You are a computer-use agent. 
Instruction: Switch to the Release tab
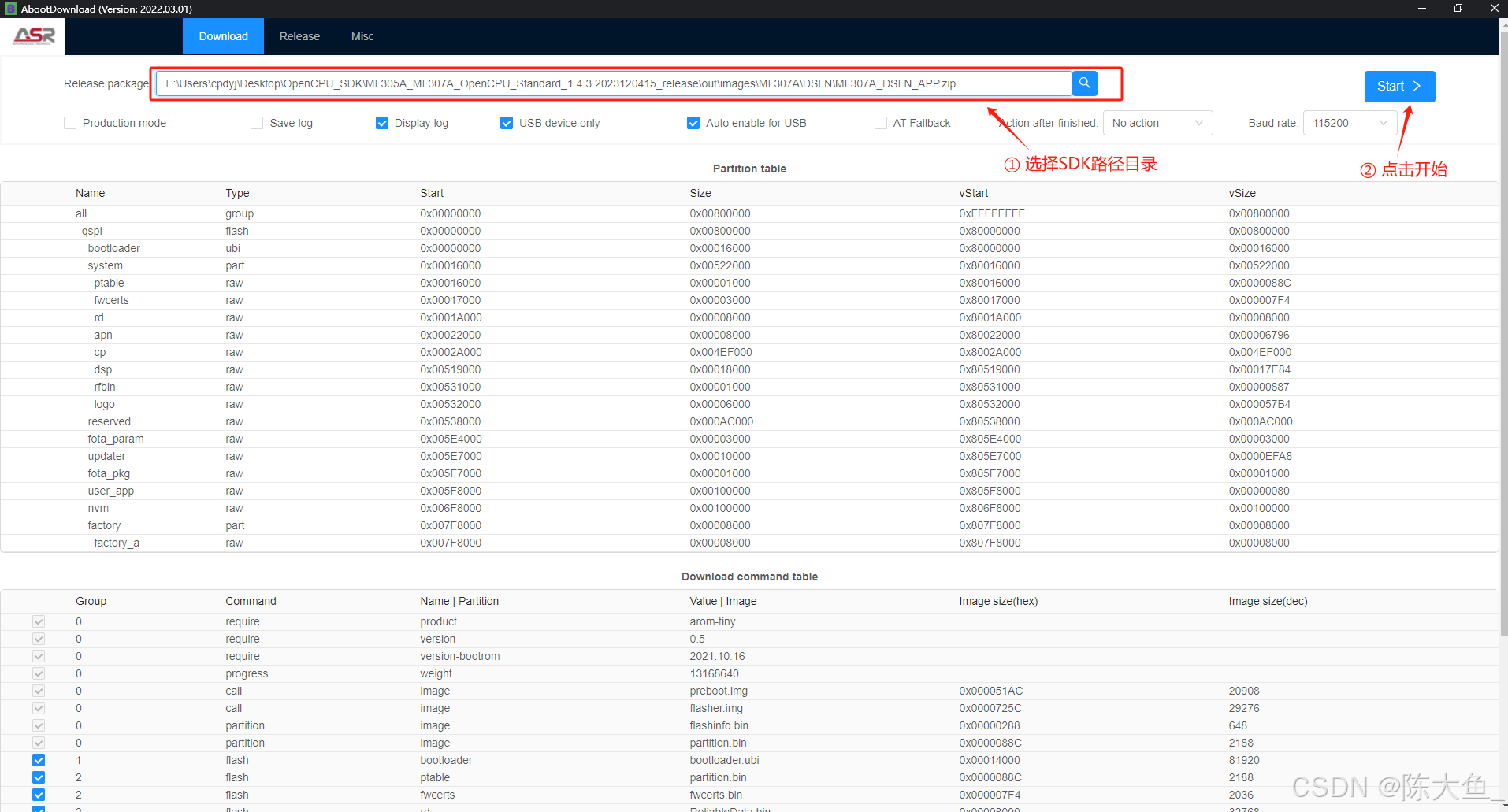tap(299, 35)
